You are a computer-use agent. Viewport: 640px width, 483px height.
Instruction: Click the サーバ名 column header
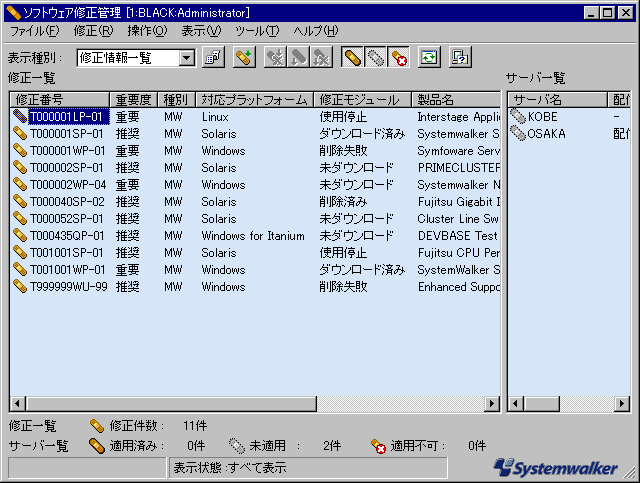click(558, 100)
